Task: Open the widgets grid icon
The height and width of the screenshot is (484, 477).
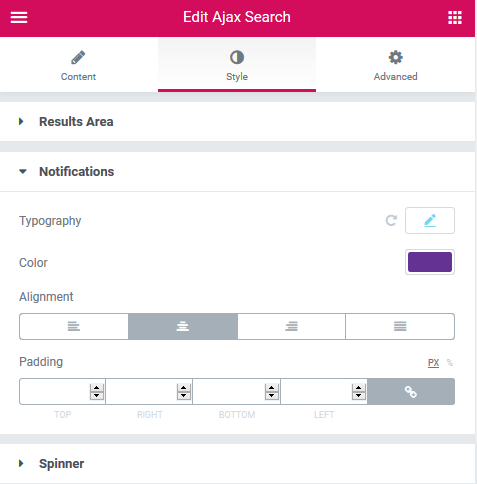Action: coord(455,17)
